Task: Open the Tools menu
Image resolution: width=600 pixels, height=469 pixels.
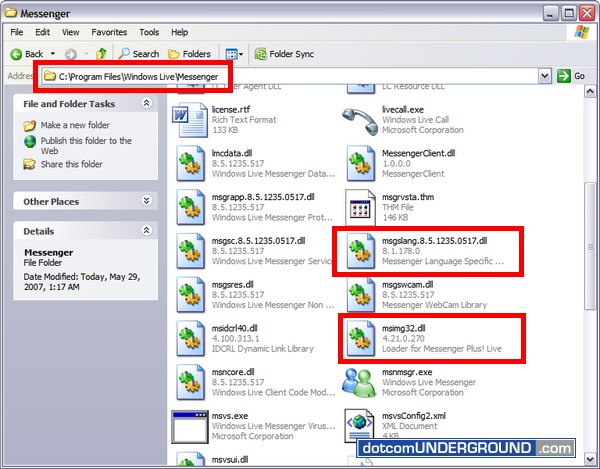Action: [x=149, y=32]
